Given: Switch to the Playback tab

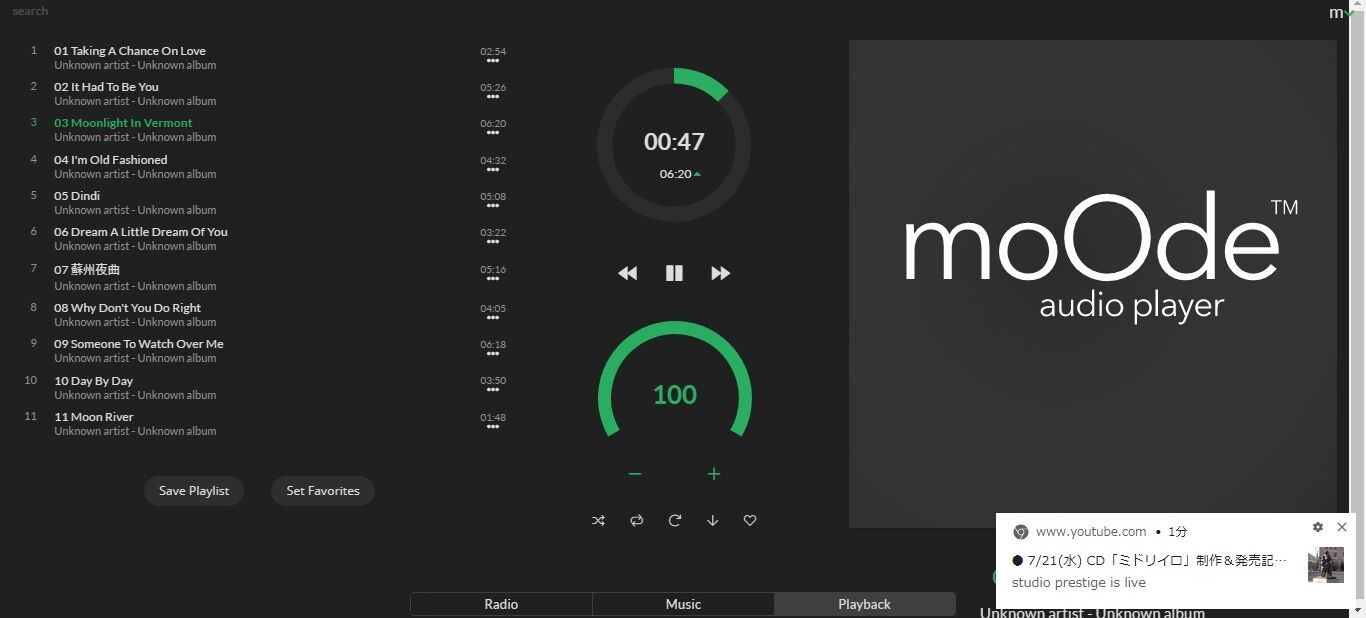Looking at the screenshot, I should point(864,604).
